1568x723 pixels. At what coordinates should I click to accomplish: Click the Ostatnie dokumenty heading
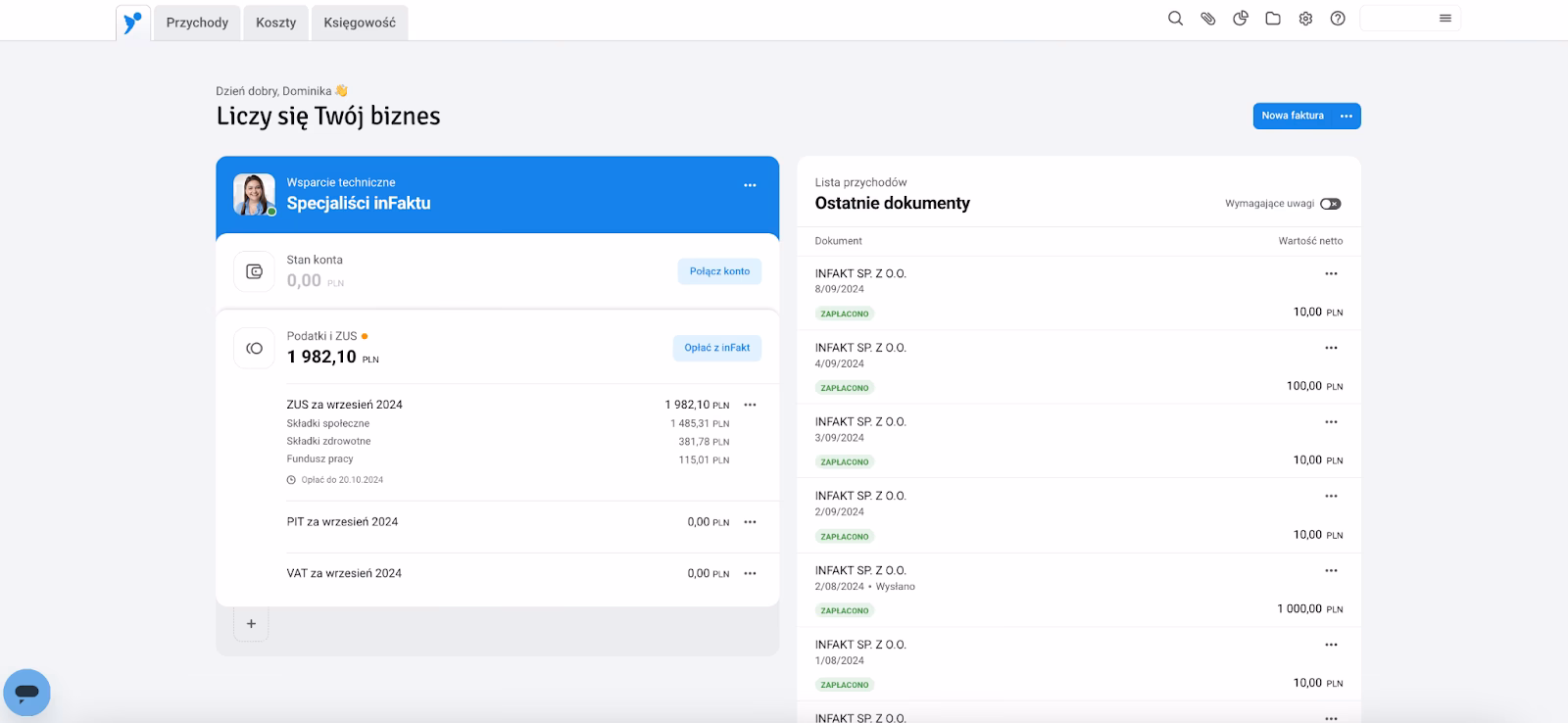click(892, 203)
